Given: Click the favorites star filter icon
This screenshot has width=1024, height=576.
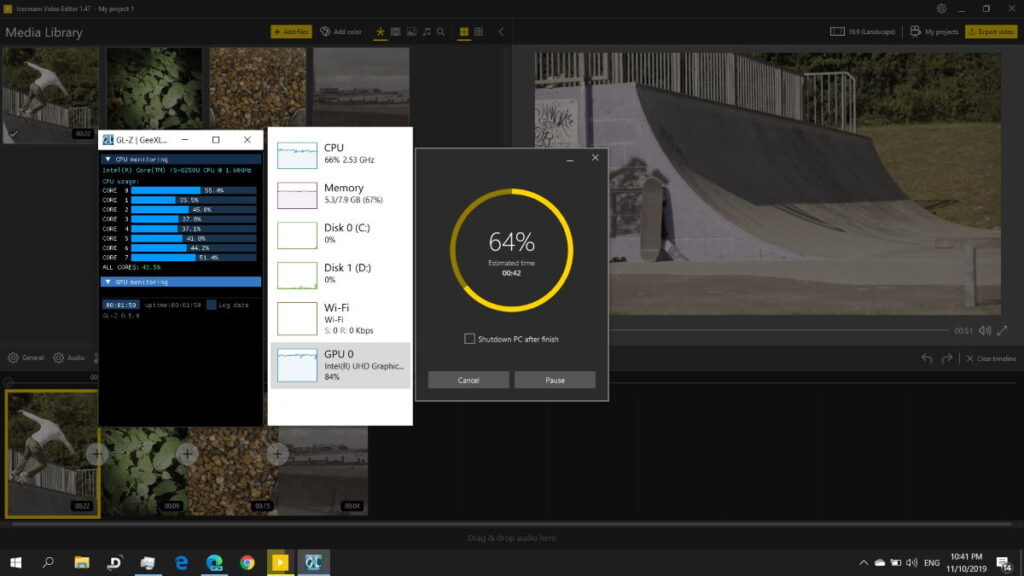Looking at the screenshot, I should 380,32.
